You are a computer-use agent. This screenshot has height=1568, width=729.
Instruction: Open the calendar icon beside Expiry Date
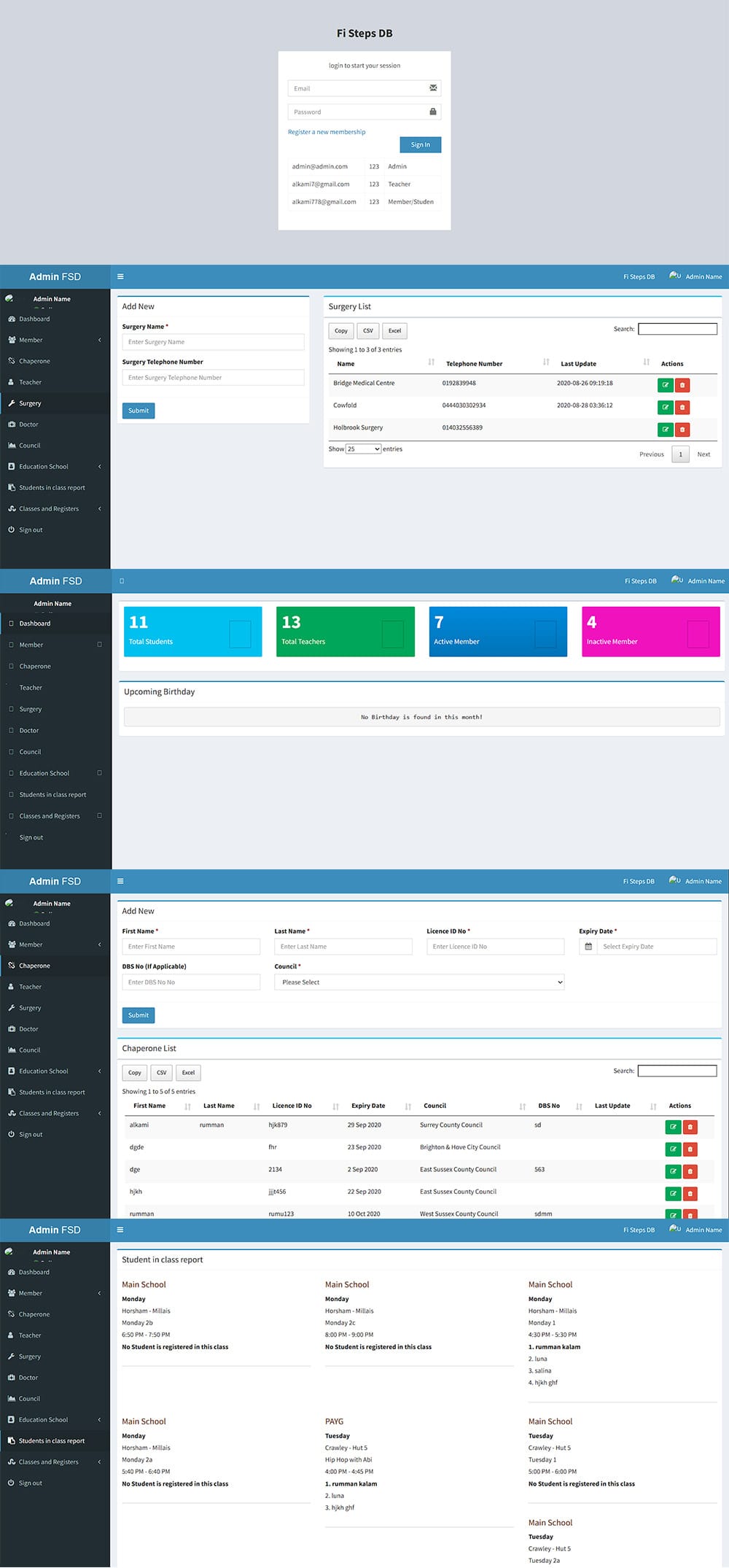point(588,947)
